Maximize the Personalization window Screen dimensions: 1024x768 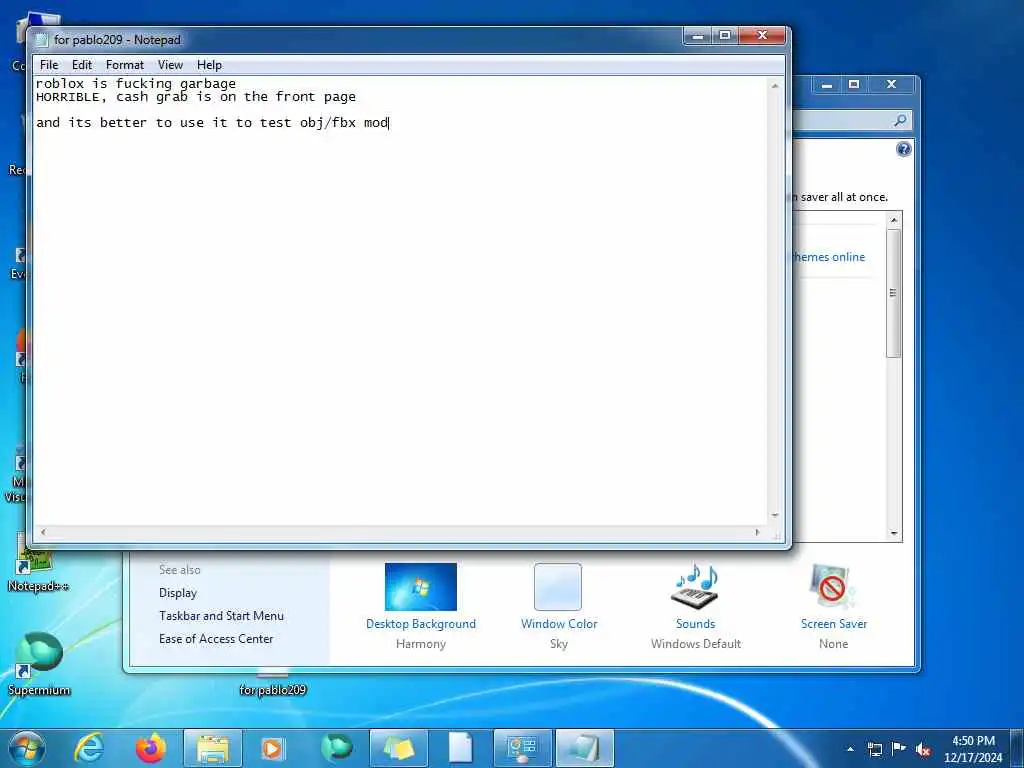click(854, 85)
